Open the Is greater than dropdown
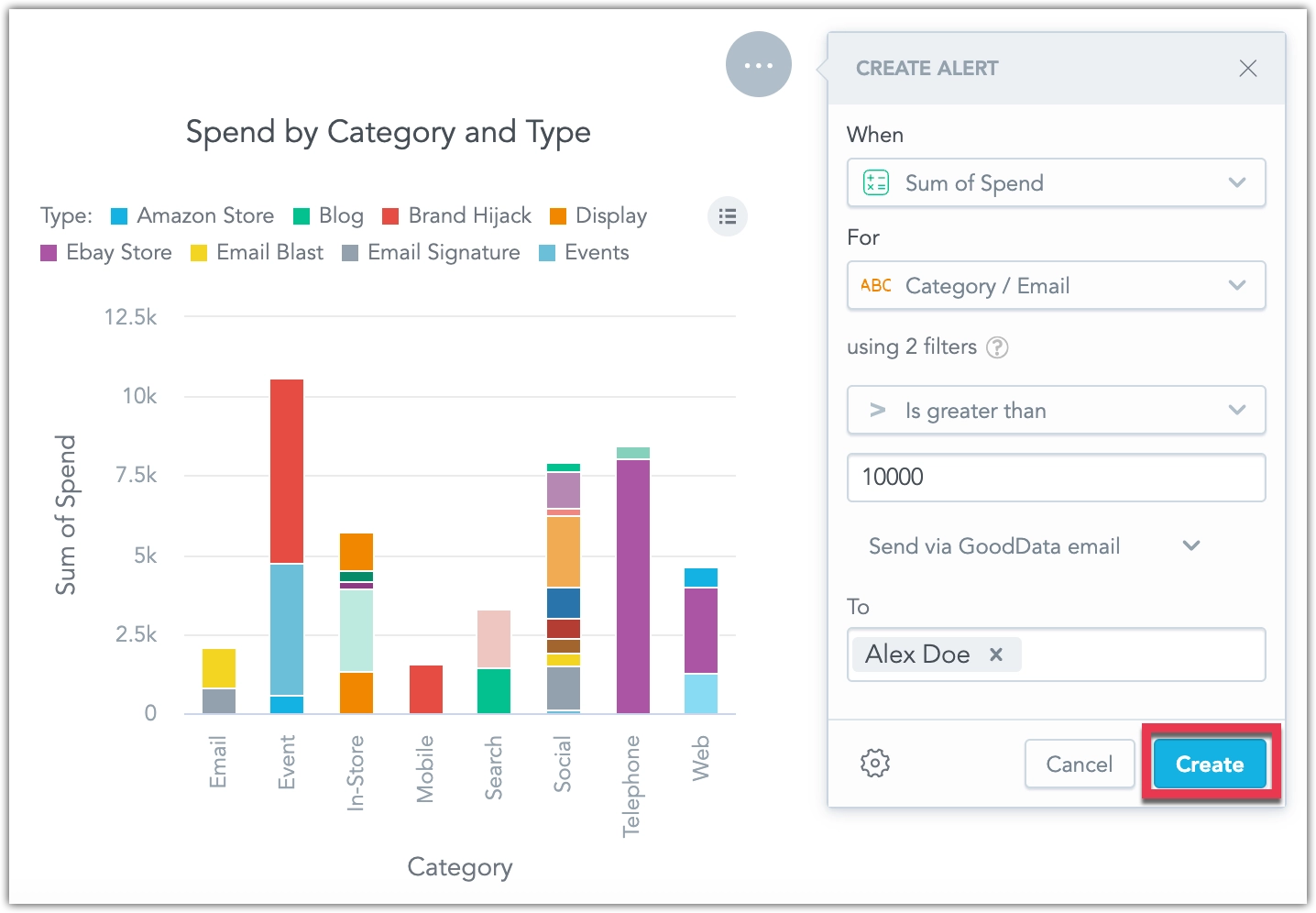The height and width of the screenshot is (913, 1316). (1056, 410)
